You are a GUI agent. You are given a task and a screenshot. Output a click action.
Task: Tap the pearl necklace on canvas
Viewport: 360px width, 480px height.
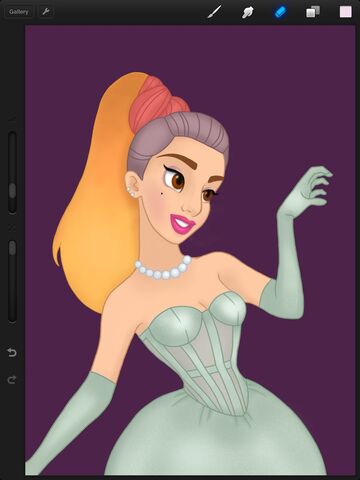click(x=164, y=269)
